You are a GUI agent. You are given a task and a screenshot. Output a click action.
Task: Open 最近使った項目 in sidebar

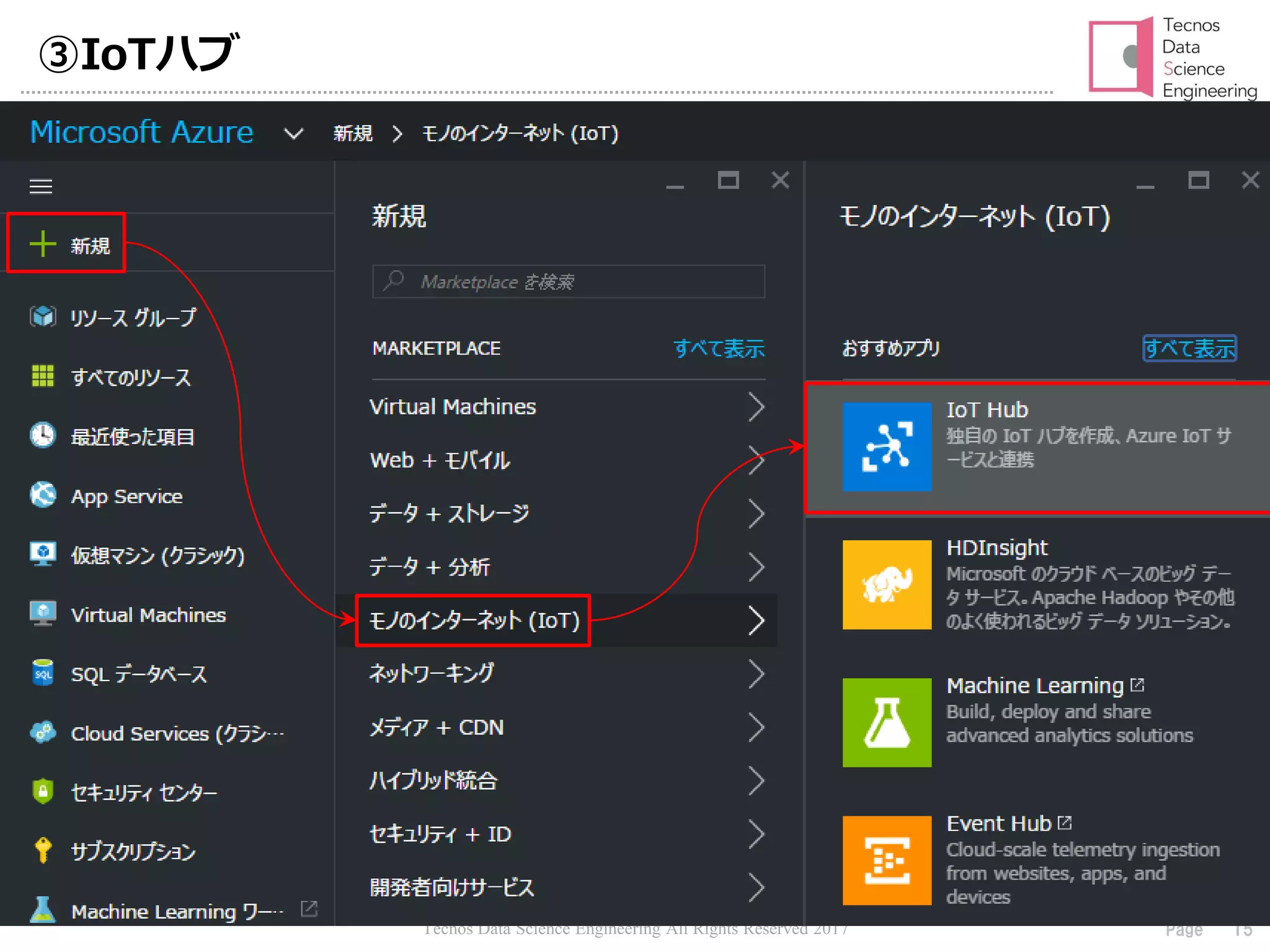point(133,436)
